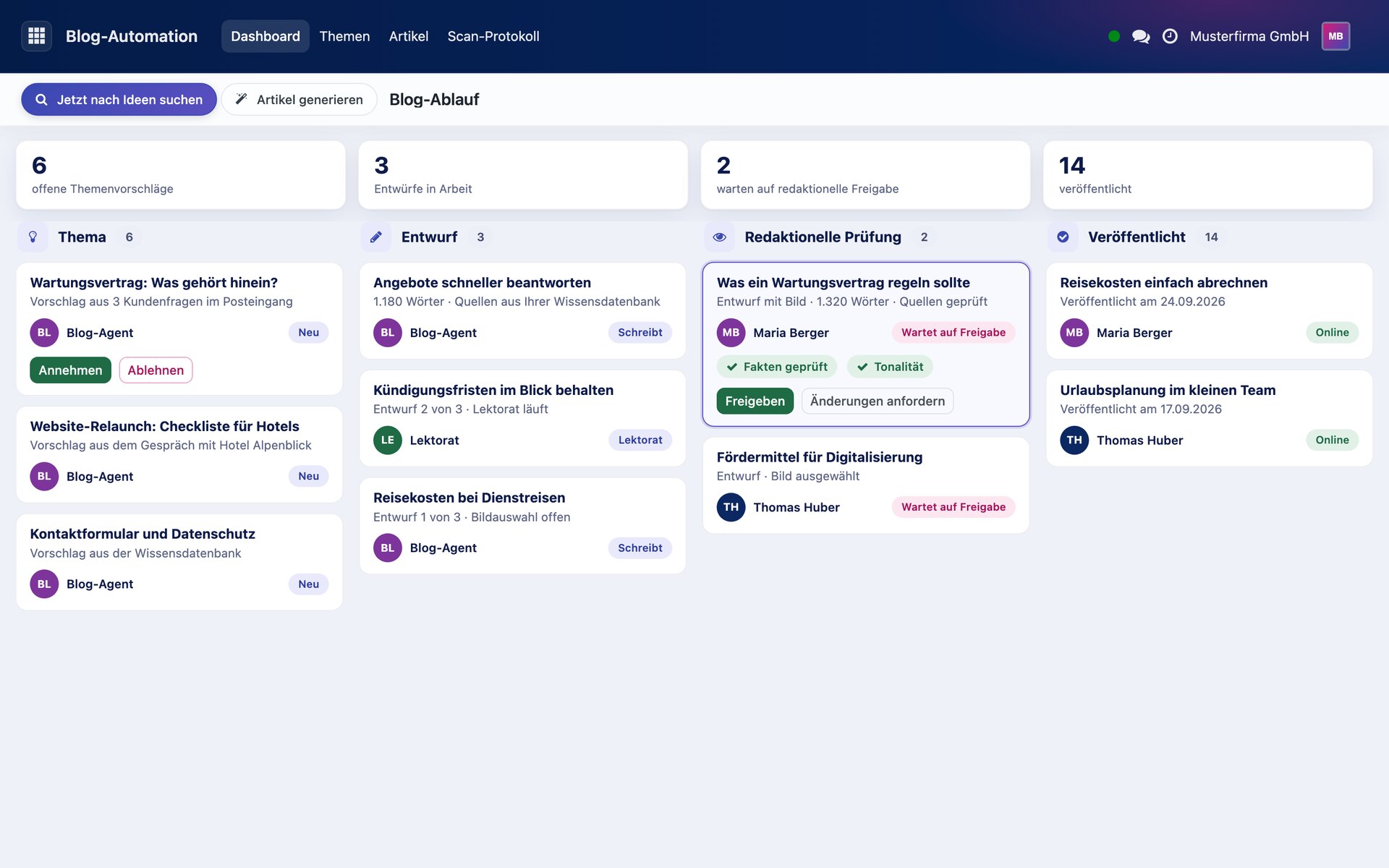
Task: Click the eye icon beside Redaktionelle Prüfung
Action: [719, 237]
